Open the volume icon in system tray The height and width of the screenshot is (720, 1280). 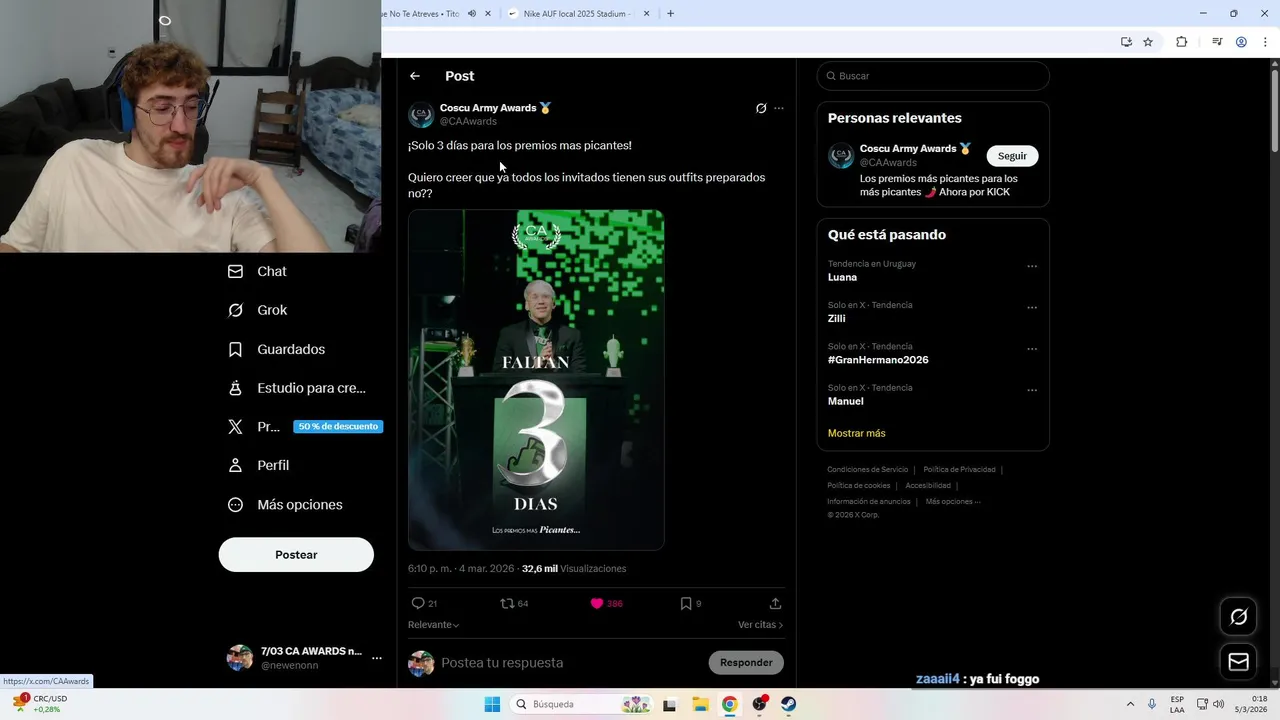tap(1218, 704)
